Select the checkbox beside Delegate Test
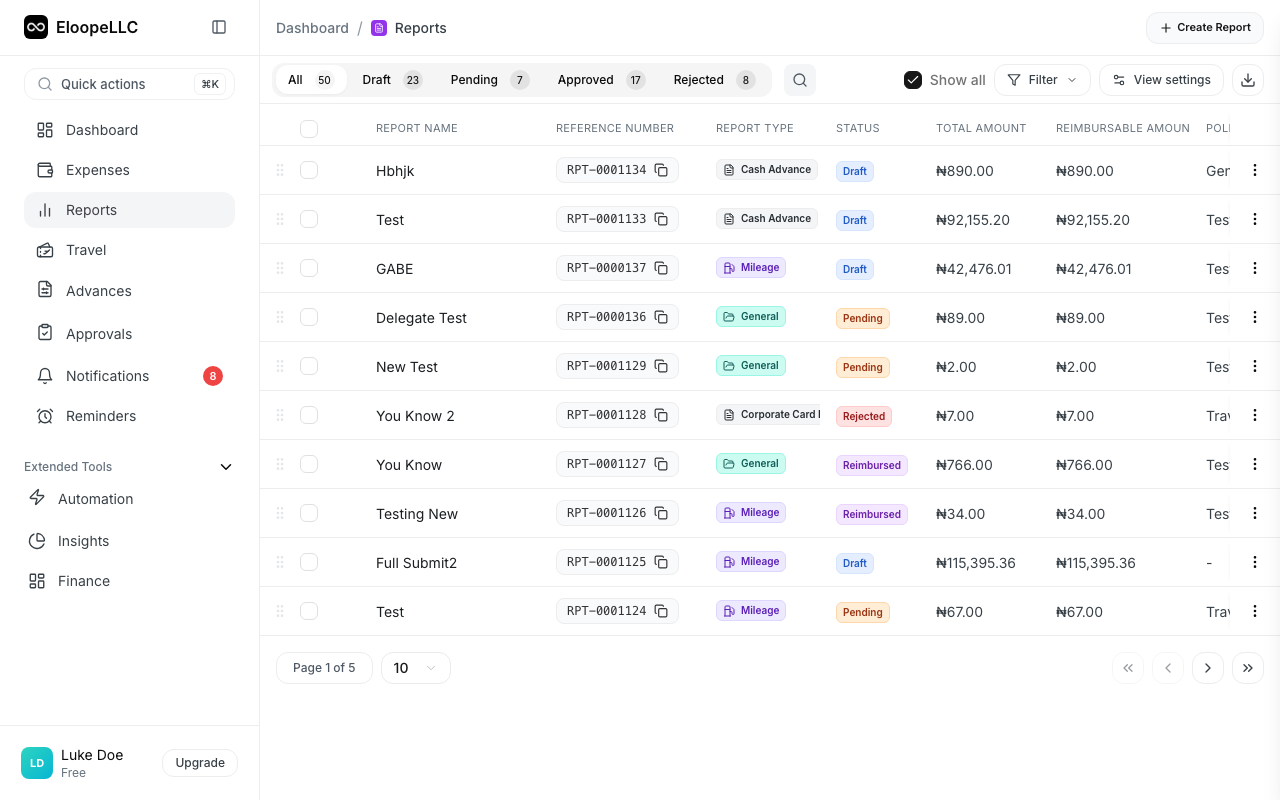 tap(309, 317)
